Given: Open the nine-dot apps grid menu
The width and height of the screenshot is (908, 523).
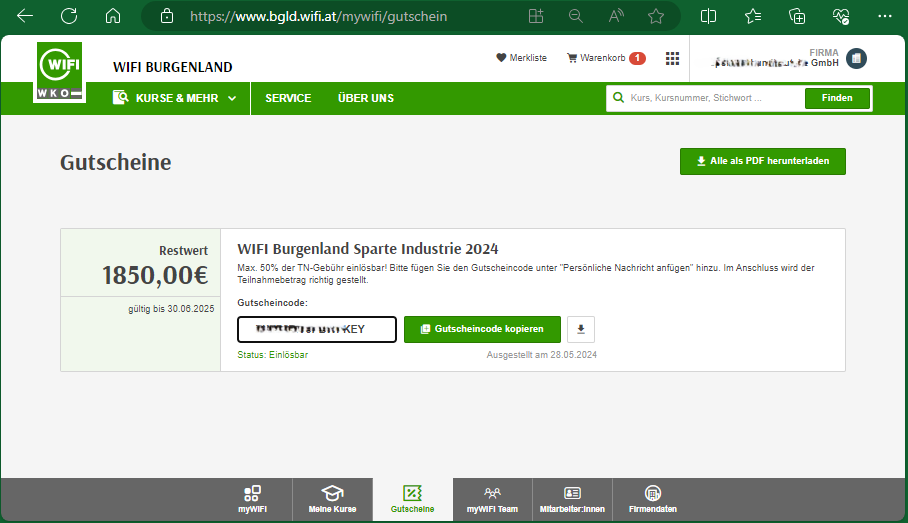Looking at the screenshot, I should click(672, 58).
